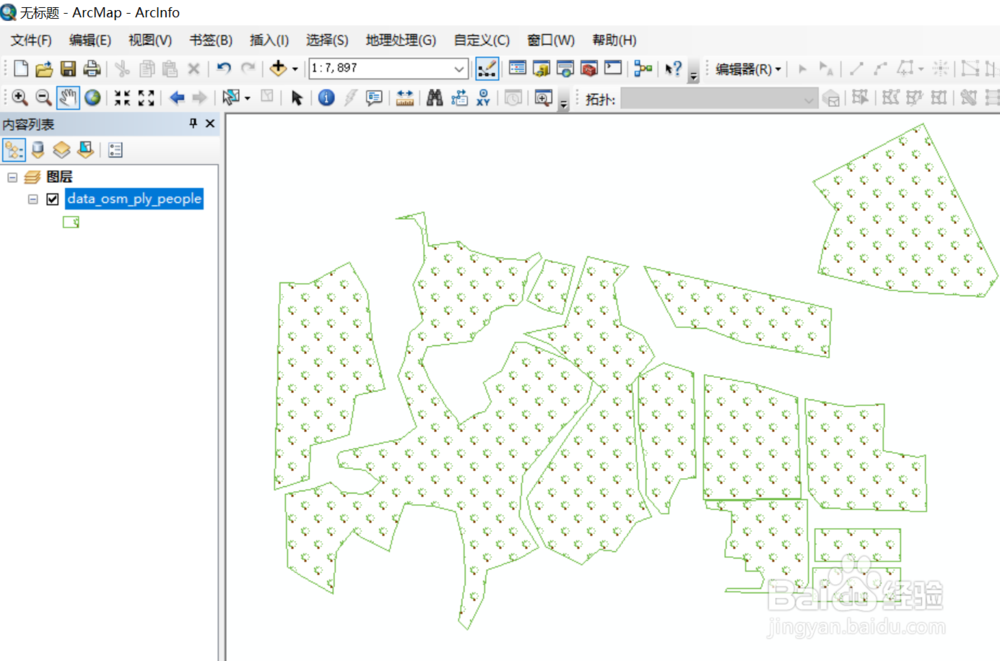Image resolution: width=1000 pixels, height=661 pixels.
Task: Open the 选择(S) menu
Action: (x=327, y=40)
